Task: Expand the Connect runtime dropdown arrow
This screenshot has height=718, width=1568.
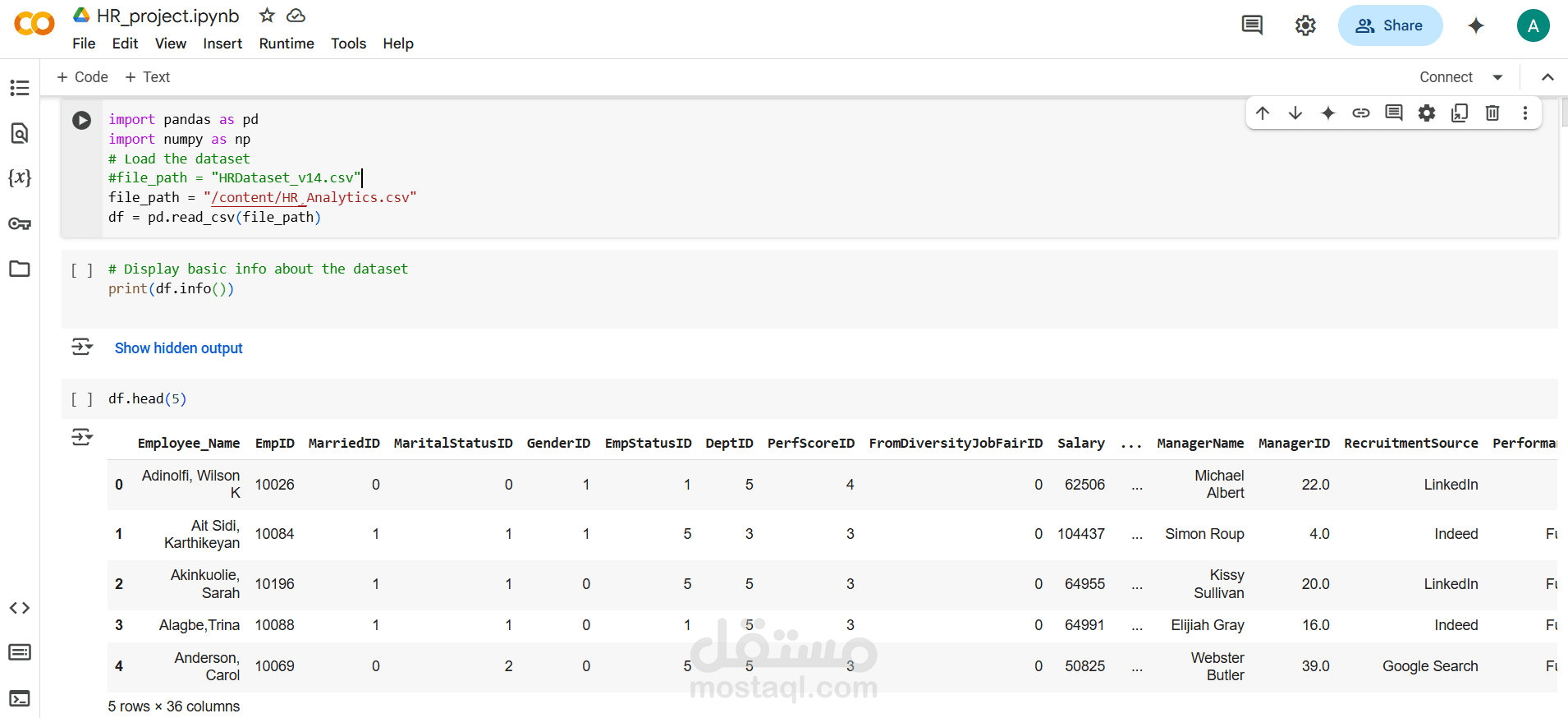Action: [x=1497, y=77]
